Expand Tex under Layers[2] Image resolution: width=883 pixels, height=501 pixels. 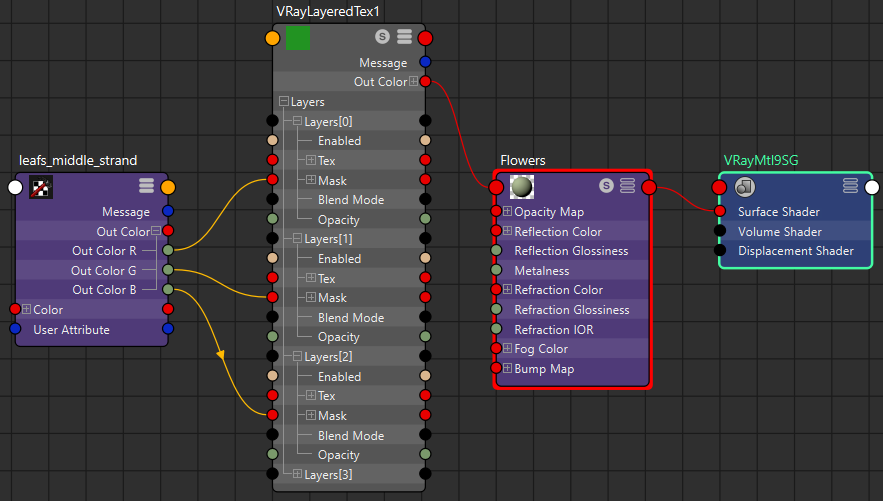(311, 396)
